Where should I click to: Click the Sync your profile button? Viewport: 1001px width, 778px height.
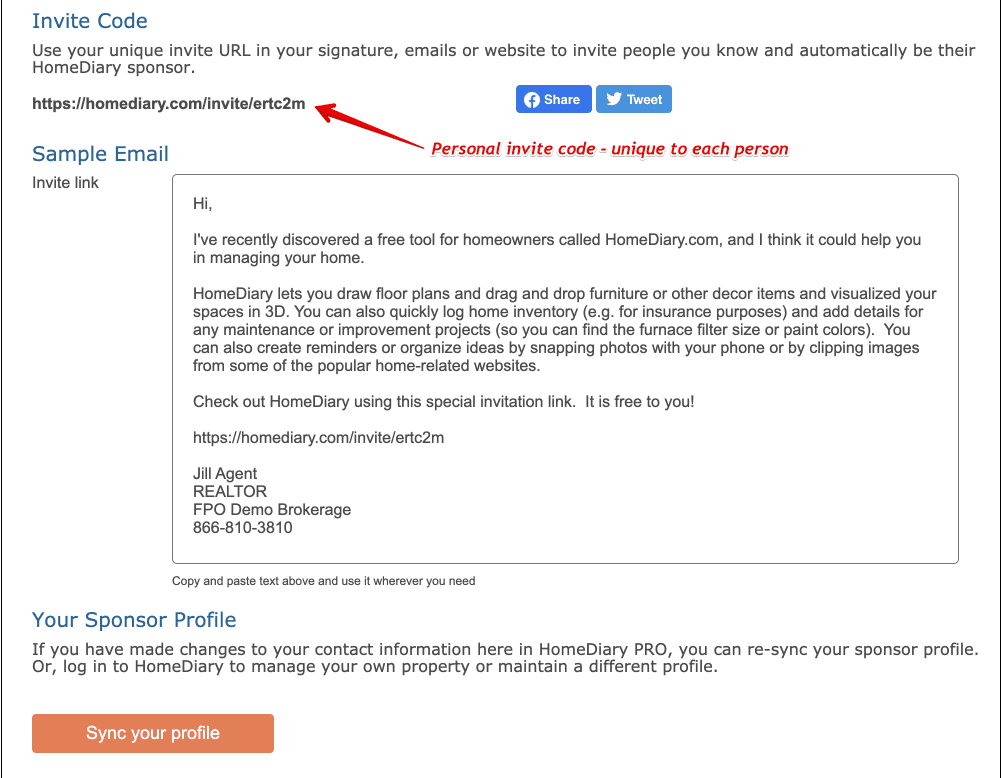tap(153, 733)
